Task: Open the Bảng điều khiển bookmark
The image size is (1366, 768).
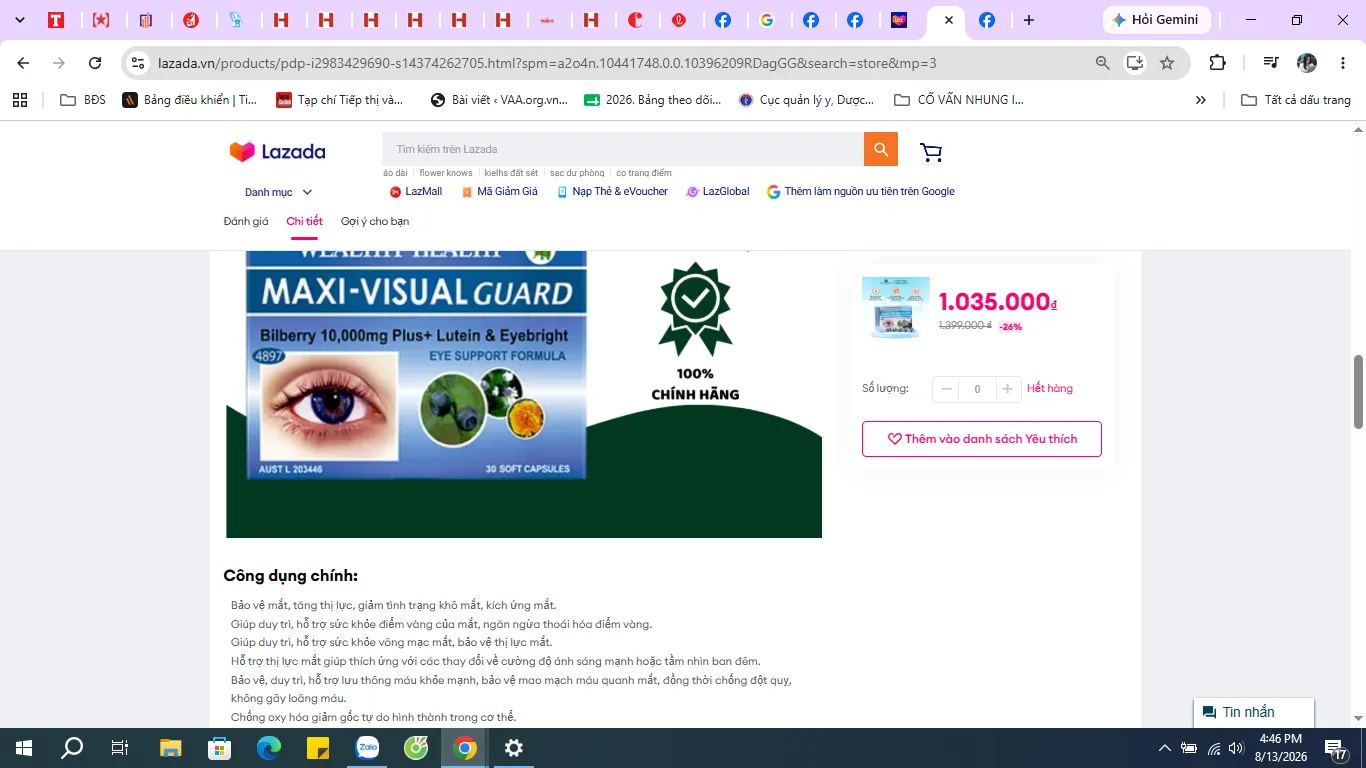Action: [x=190, y=100]
